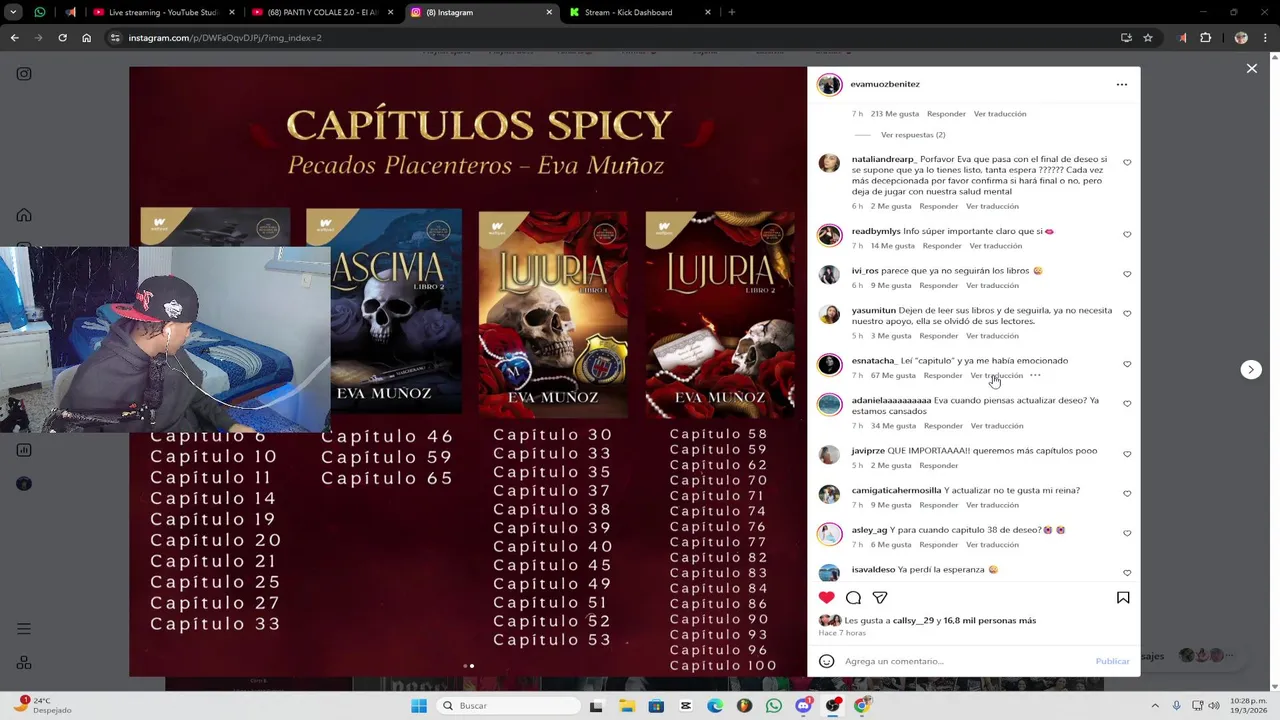Viewport: 1280px width, 720px height.
Task: Open Microsoft Edge from the taskbar
Action: (x=715, y=706)
